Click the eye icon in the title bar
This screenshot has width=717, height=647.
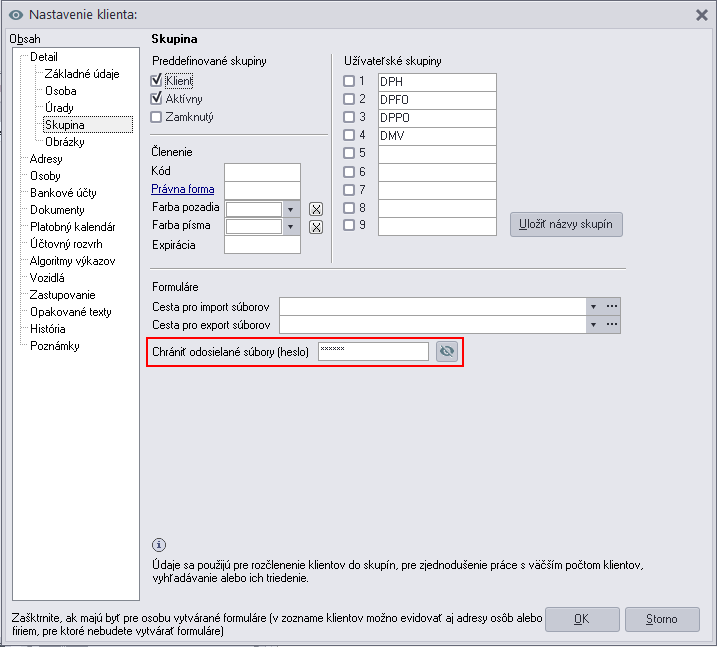pos(16,15)
